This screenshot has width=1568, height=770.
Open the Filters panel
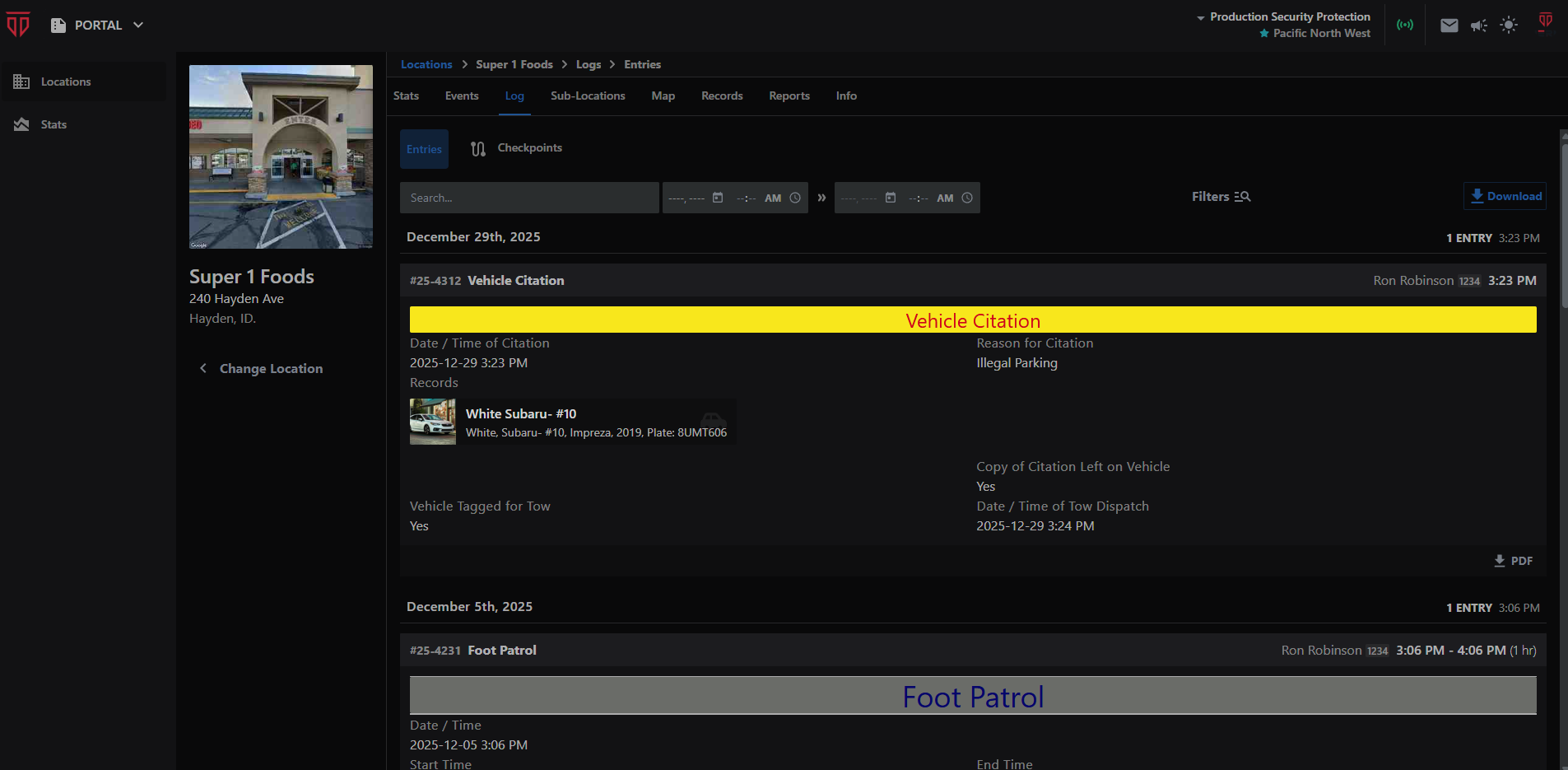tap(1221, 197)
